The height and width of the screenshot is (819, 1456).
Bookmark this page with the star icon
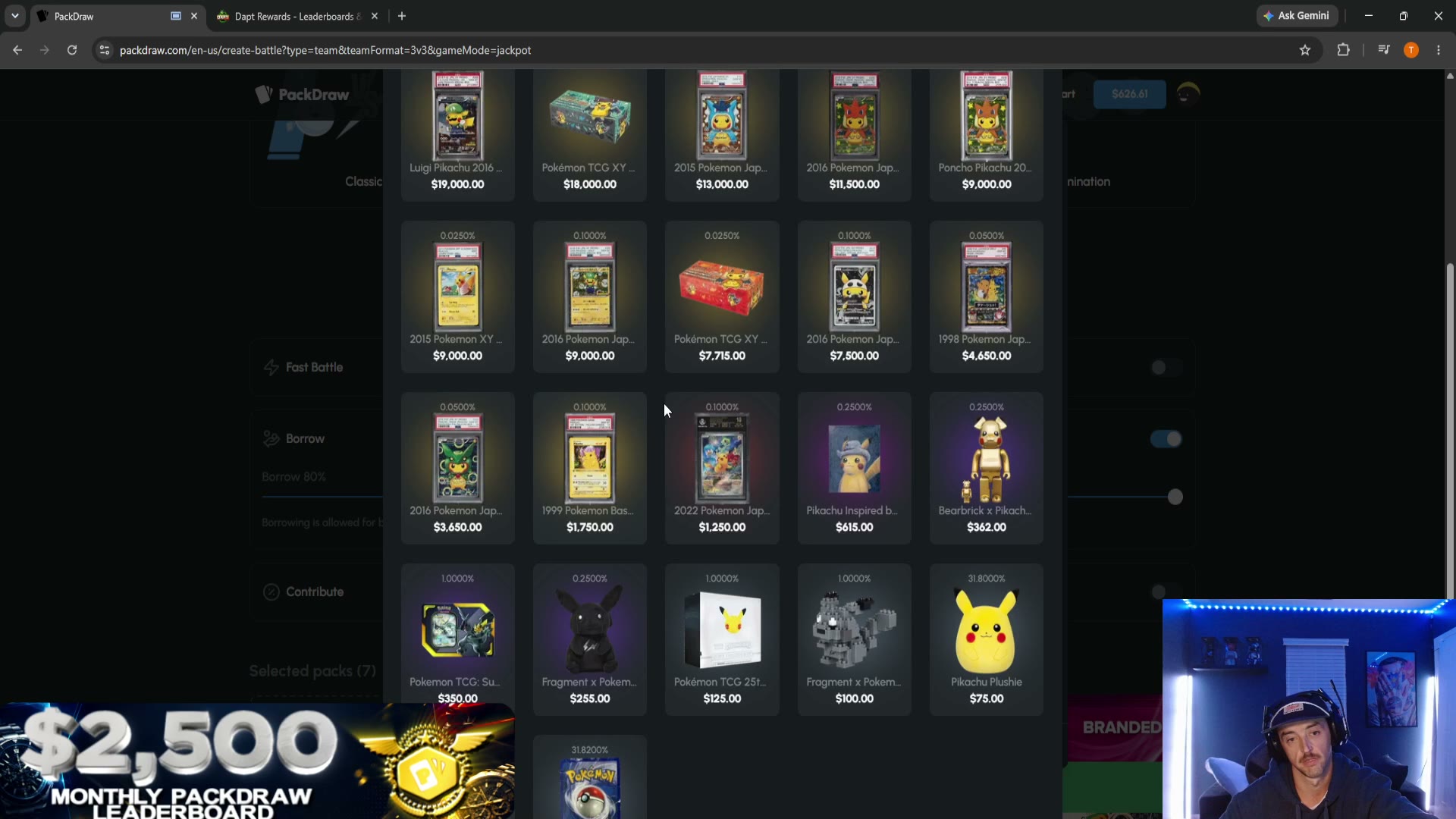[x=1305, y=50]
